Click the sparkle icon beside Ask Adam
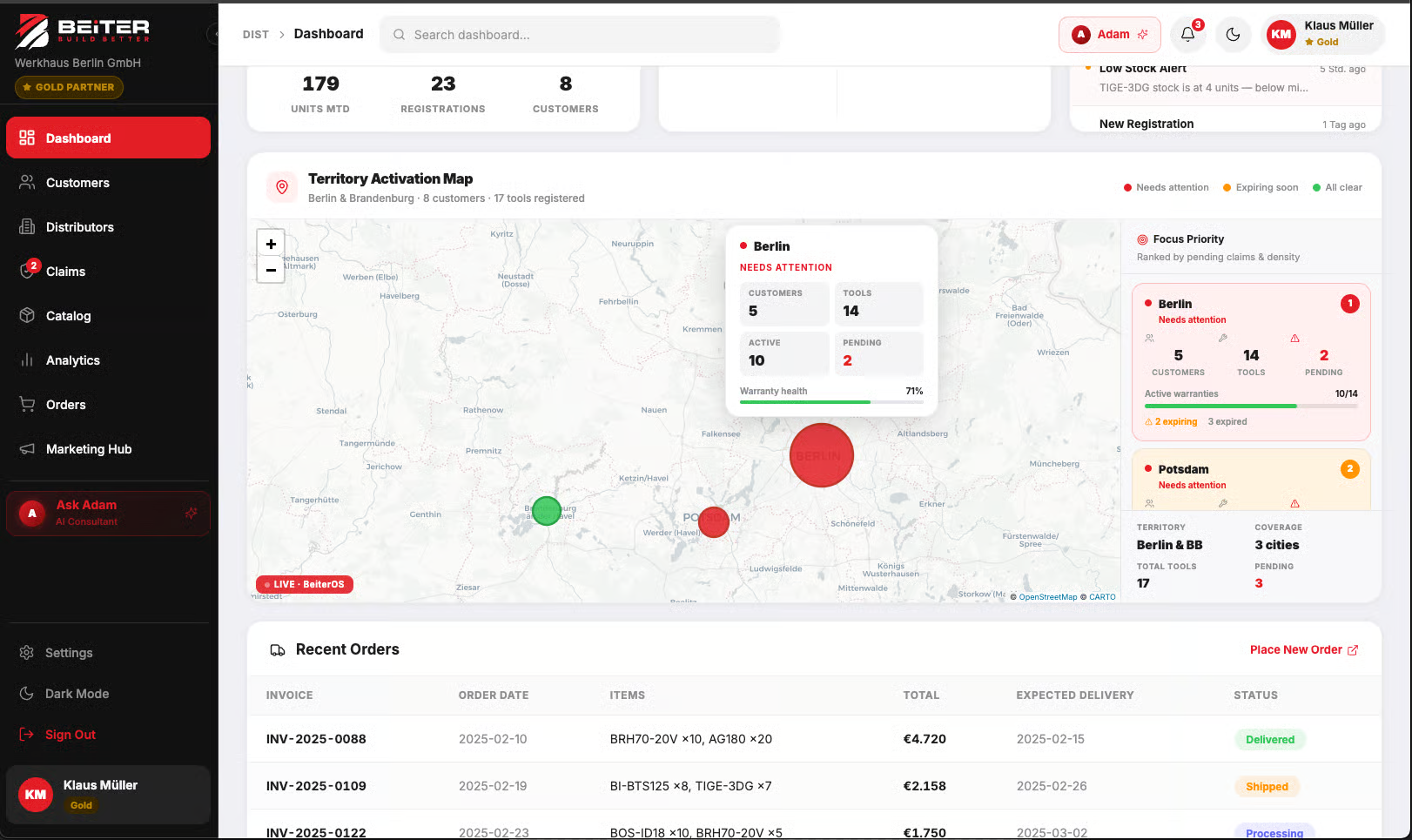This screenshot has width=1412, height=840. [191, 514]
